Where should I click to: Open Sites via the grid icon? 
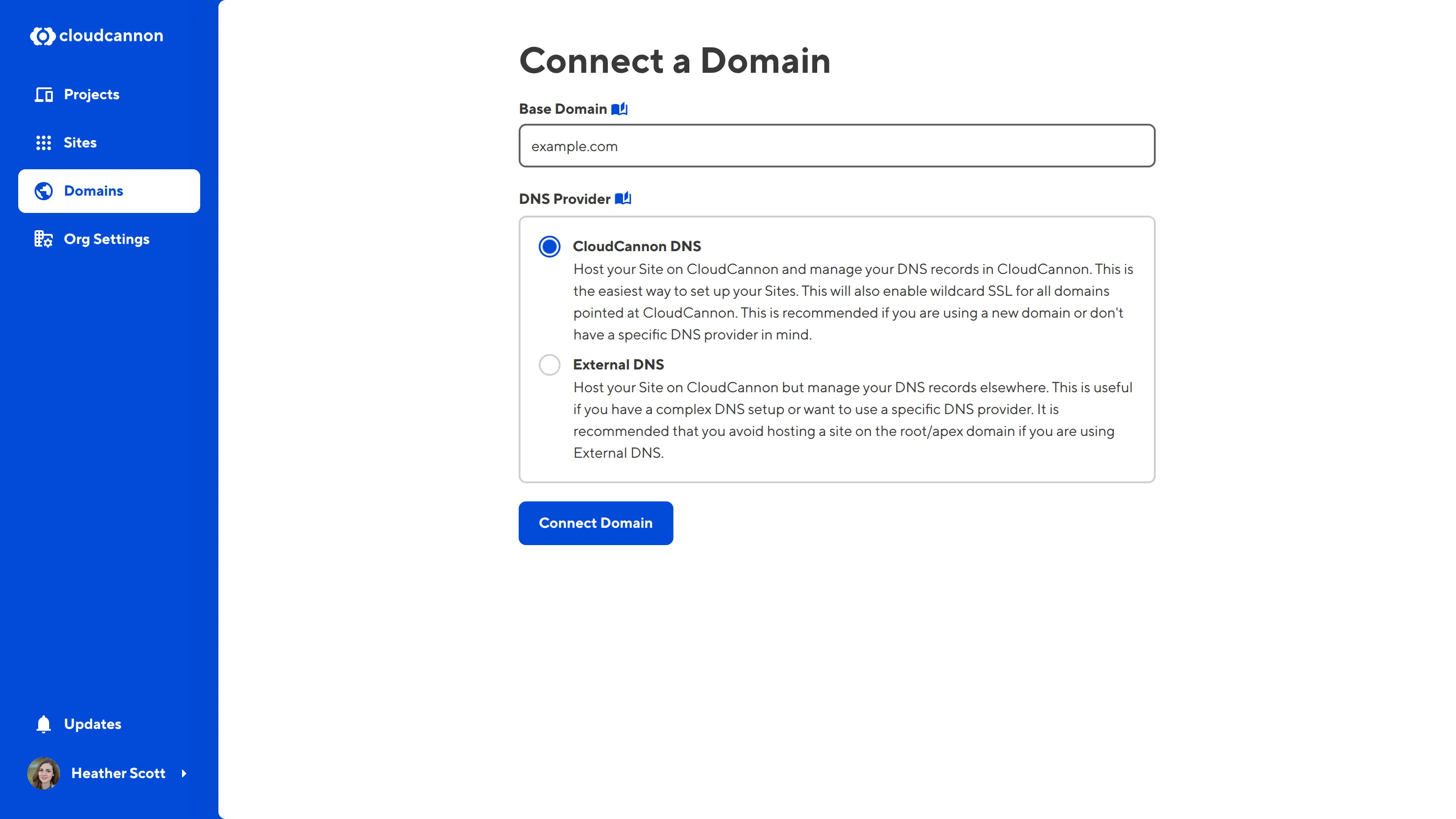(x=44, y=142)
